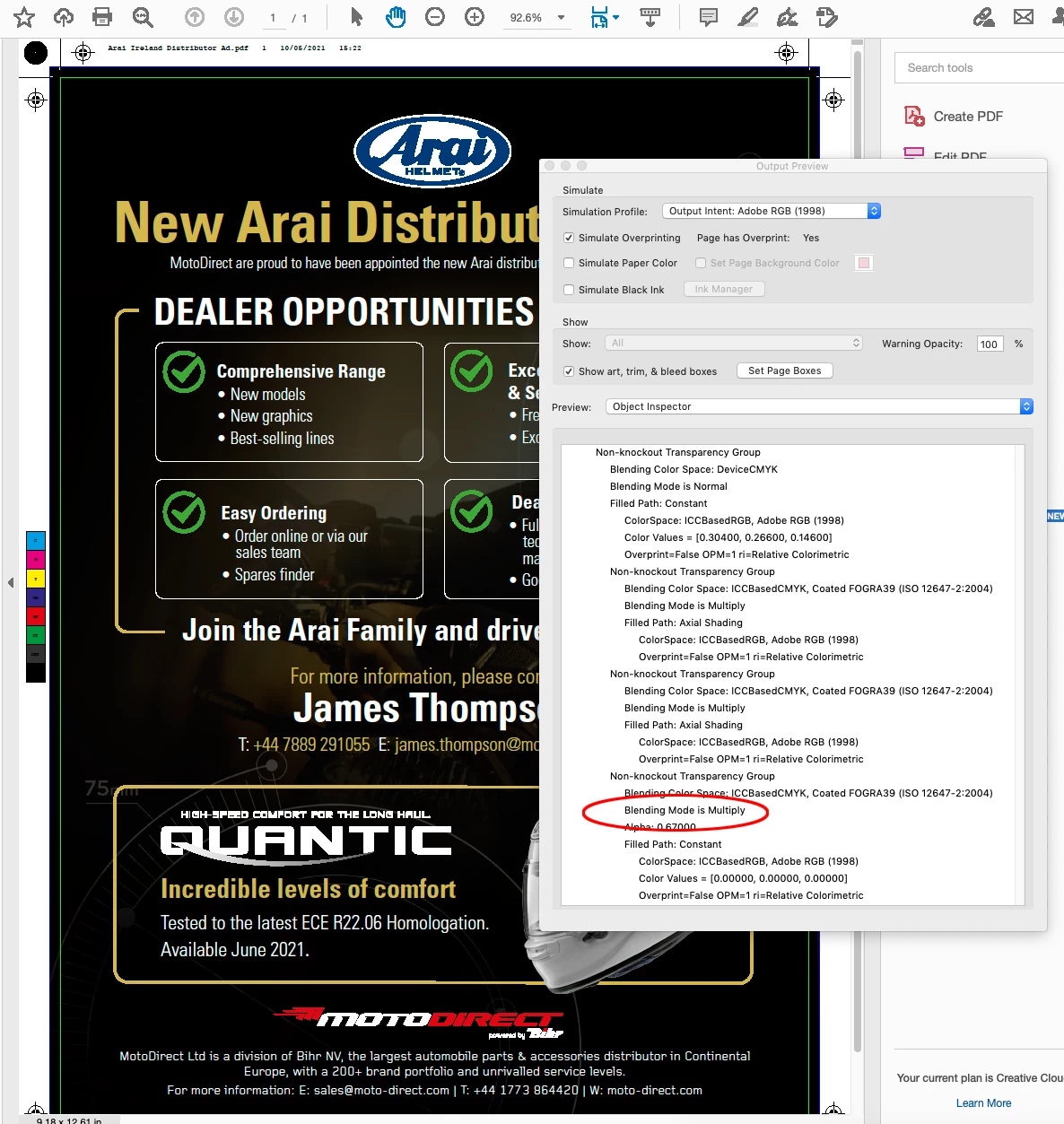
Task: Select the arrow selection tool
Action: click(356, 17)
